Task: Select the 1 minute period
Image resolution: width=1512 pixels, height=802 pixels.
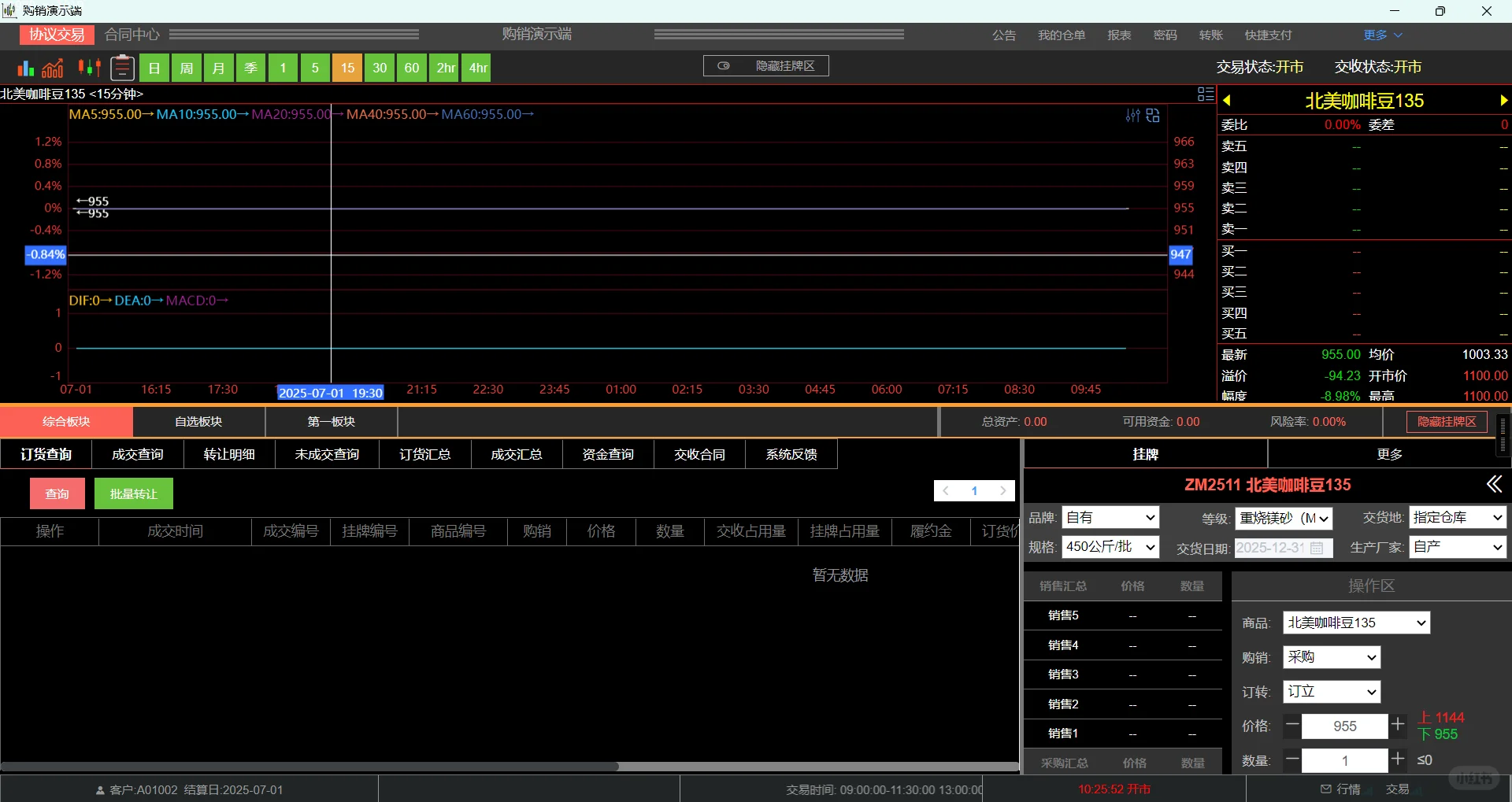Action: (283, 68)
